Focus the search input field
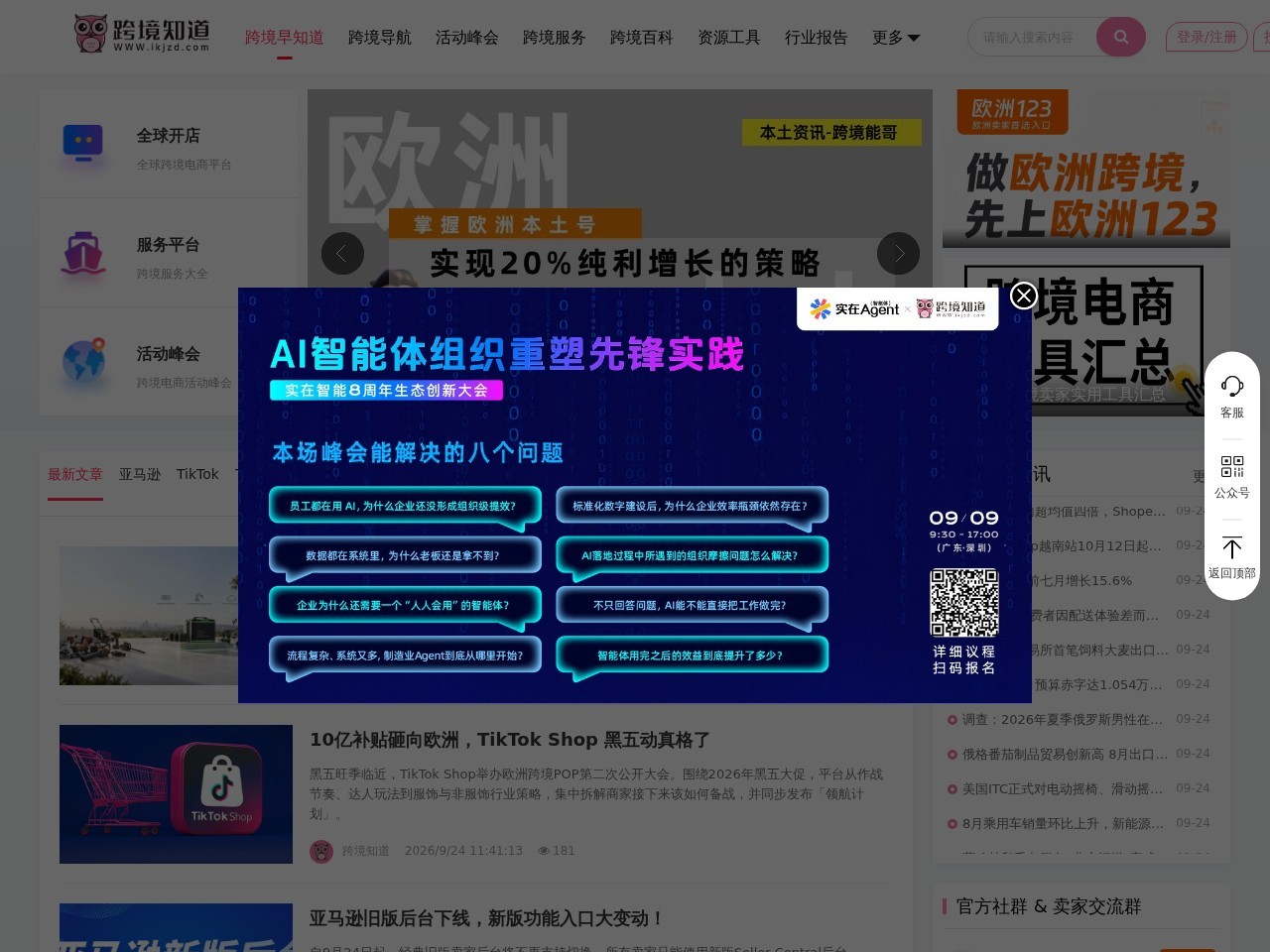Screen dimensions: 1270x952 tap(1032, 37)
